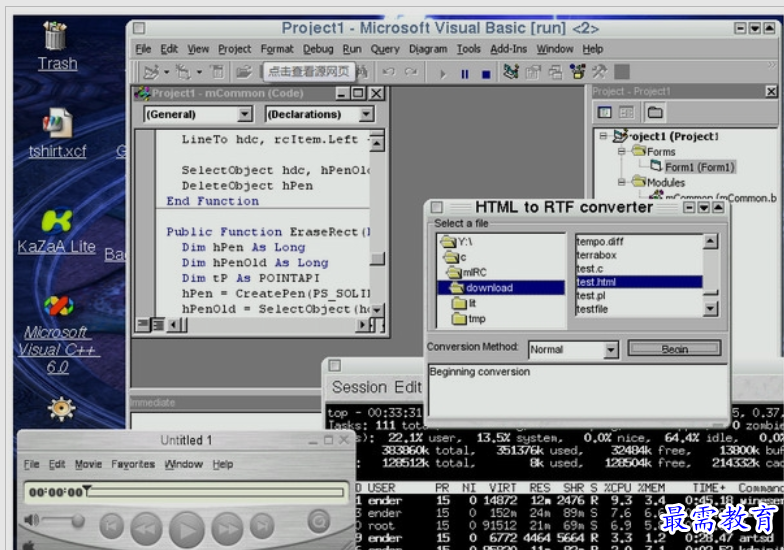Image resolution: width=784 pixels, height=550 pixels.
Task: Click the Add Form toolbar icon
Action: 184,72
